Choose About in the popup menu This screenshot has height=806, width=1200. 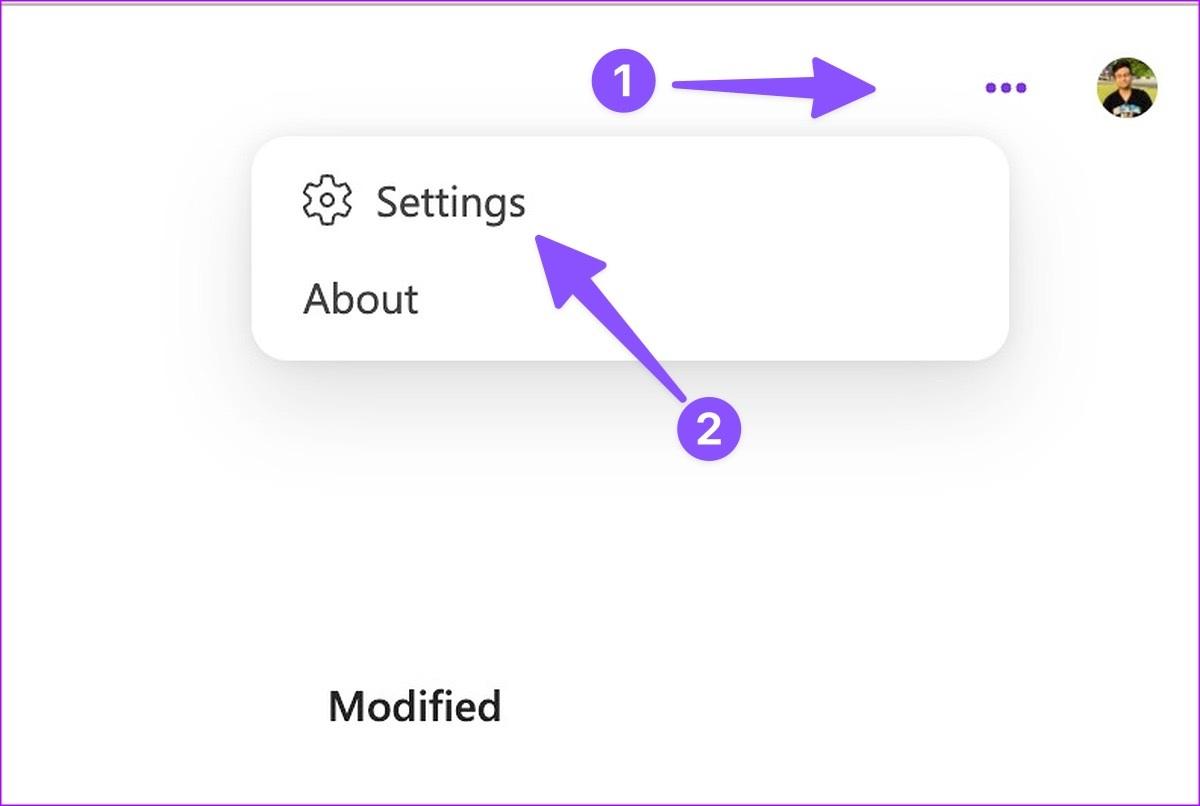point(361,299)
